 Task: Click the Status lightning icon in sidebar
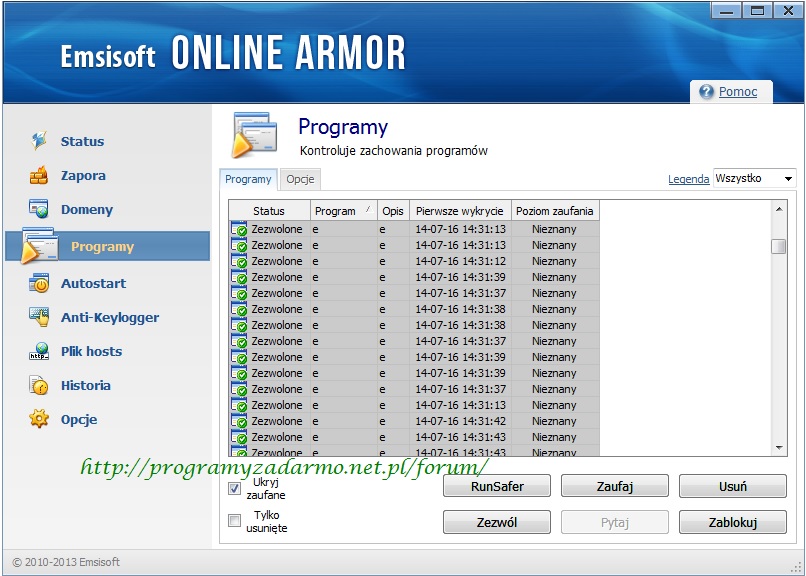click(39, 141)
